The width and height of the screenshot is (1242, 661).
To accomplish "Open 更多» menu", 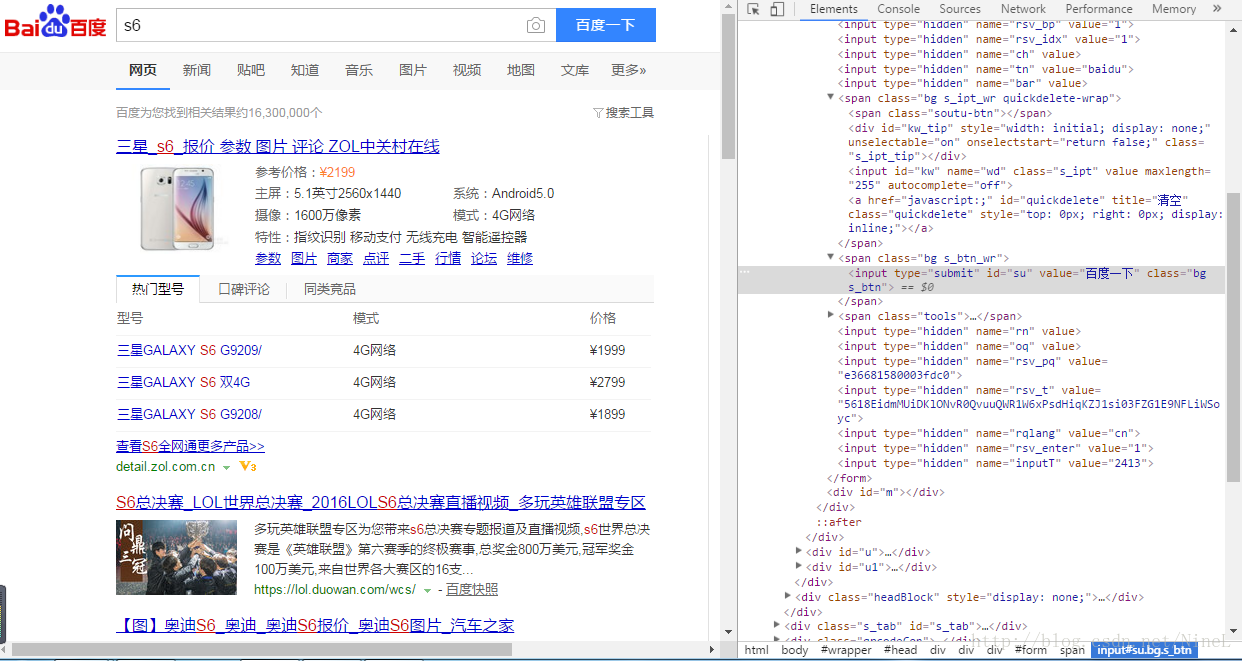I will coord(629,70).
